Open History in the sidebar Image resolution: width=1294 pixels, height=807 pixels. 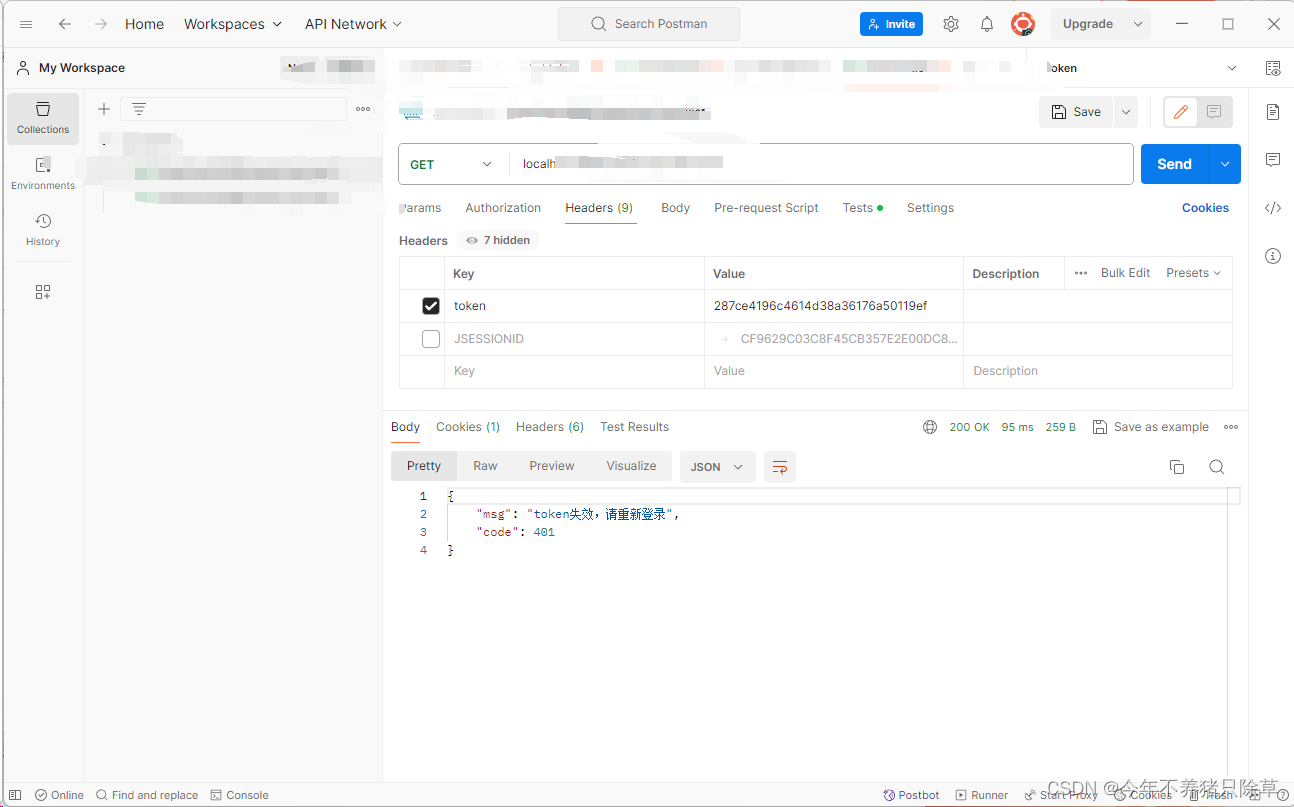click(43, 230)
